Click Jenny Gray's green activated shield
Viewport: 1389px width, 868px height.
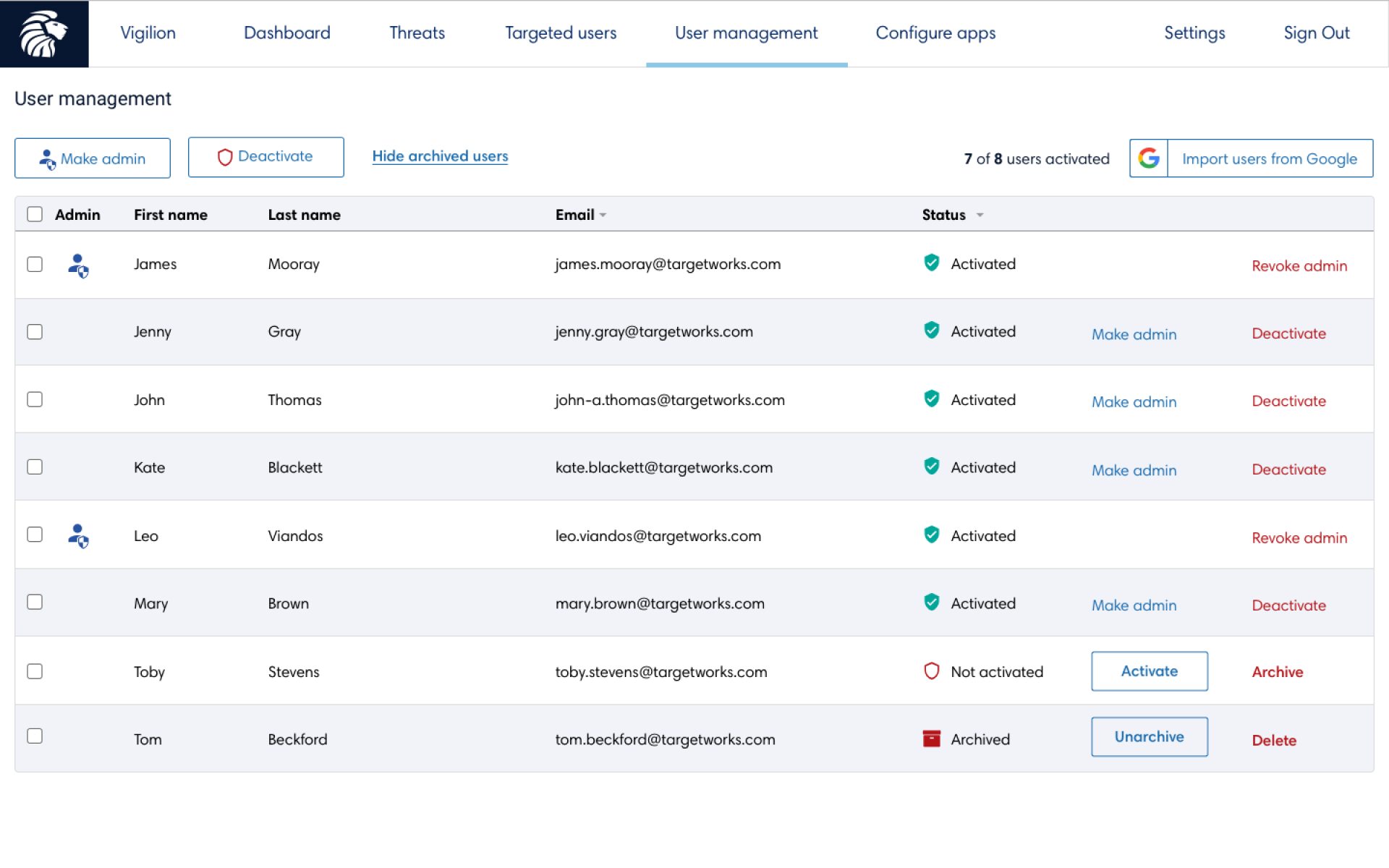[931, 331]
